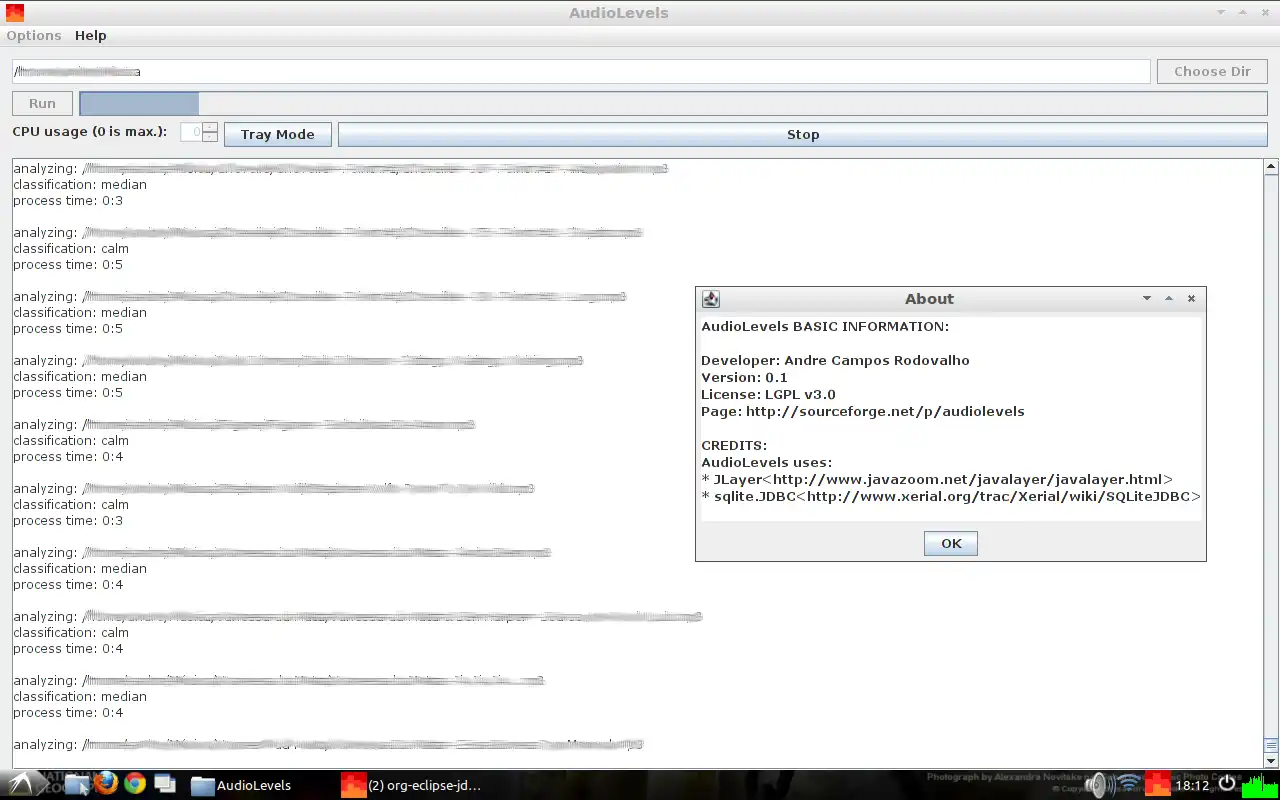Click 'AudioLevels BASIC INFORMATION:' heading

coord(825,326)
